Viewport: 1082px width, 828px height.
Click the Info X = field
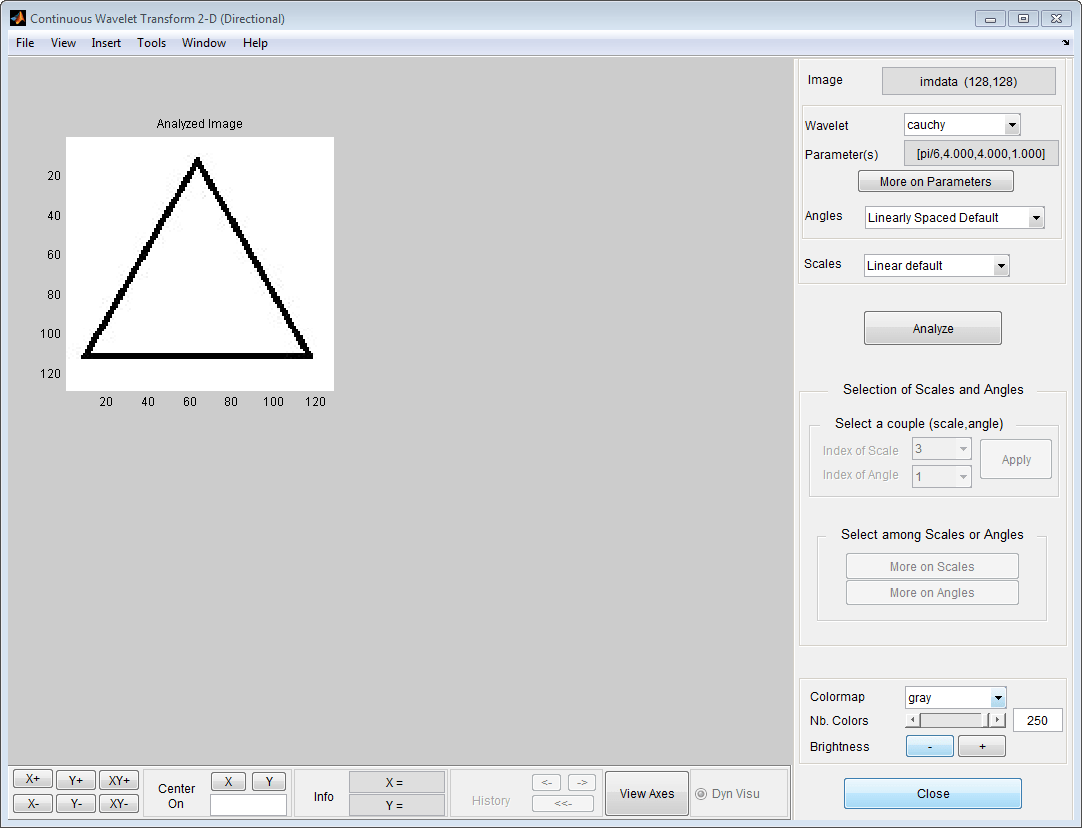(397, 782)
